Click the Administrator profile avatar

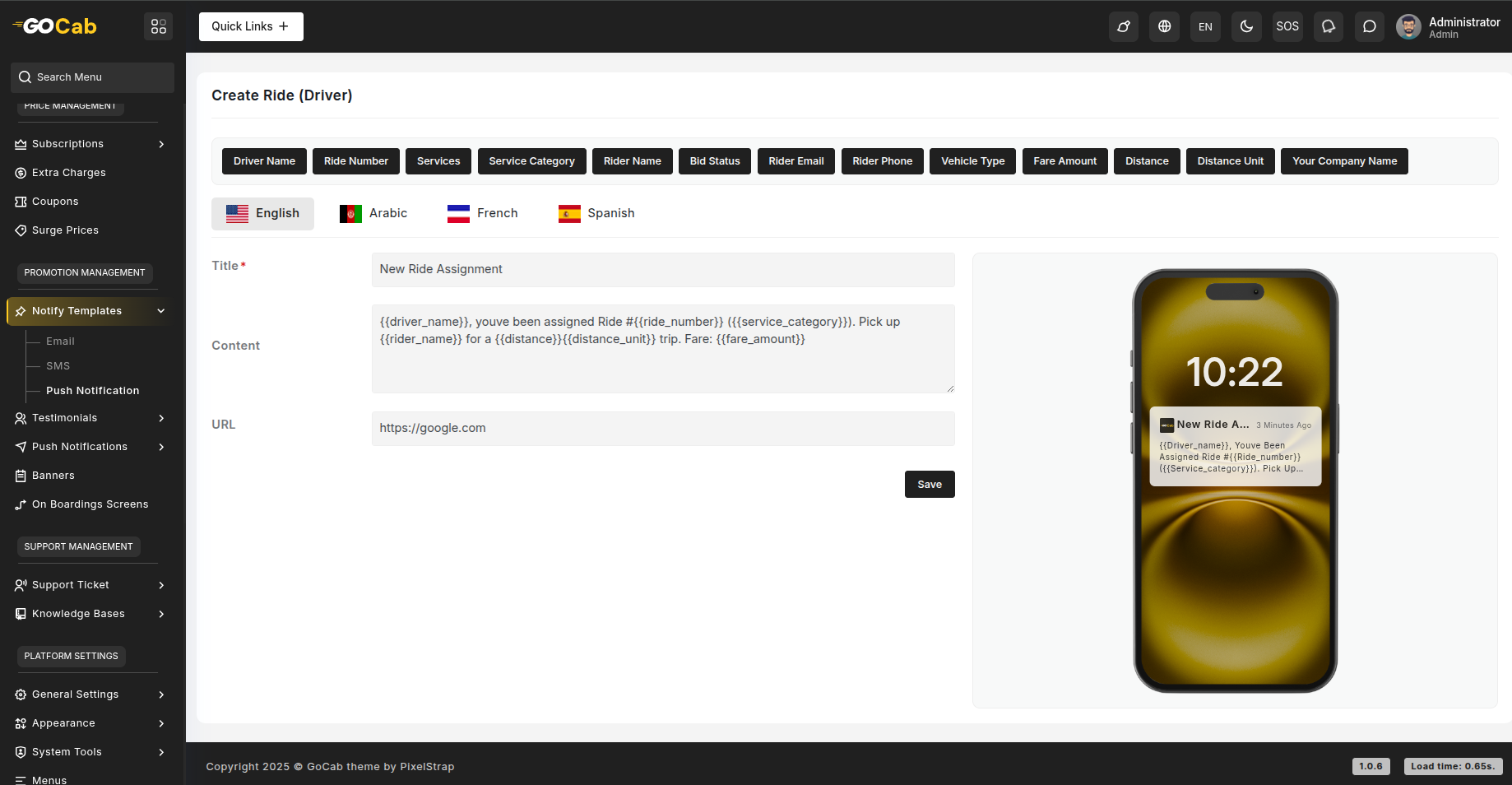point(1408,26)
